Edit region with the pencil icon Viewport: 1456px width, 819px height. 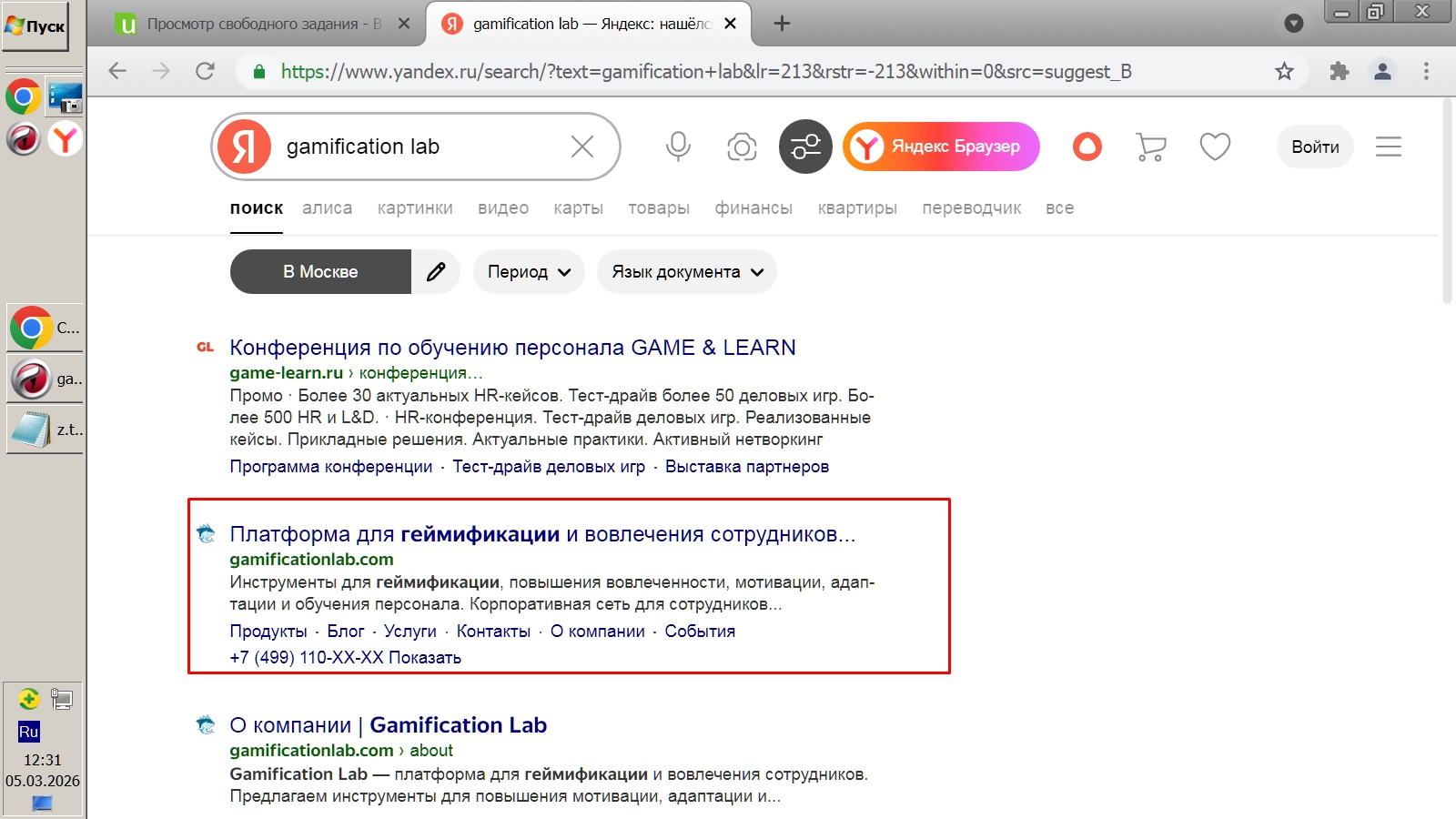click(x=436, y=272)
